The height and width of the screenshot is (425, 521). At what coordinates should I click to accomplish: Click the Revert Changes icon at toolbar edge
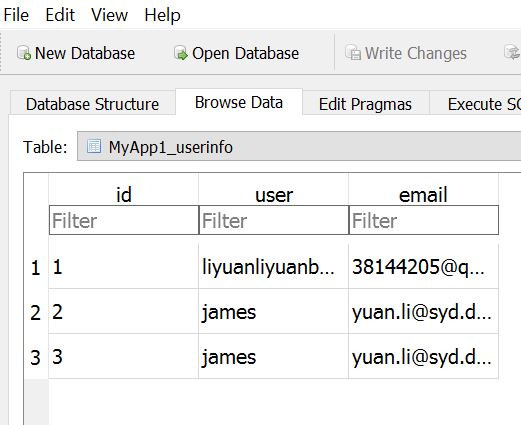coord(513,52)
